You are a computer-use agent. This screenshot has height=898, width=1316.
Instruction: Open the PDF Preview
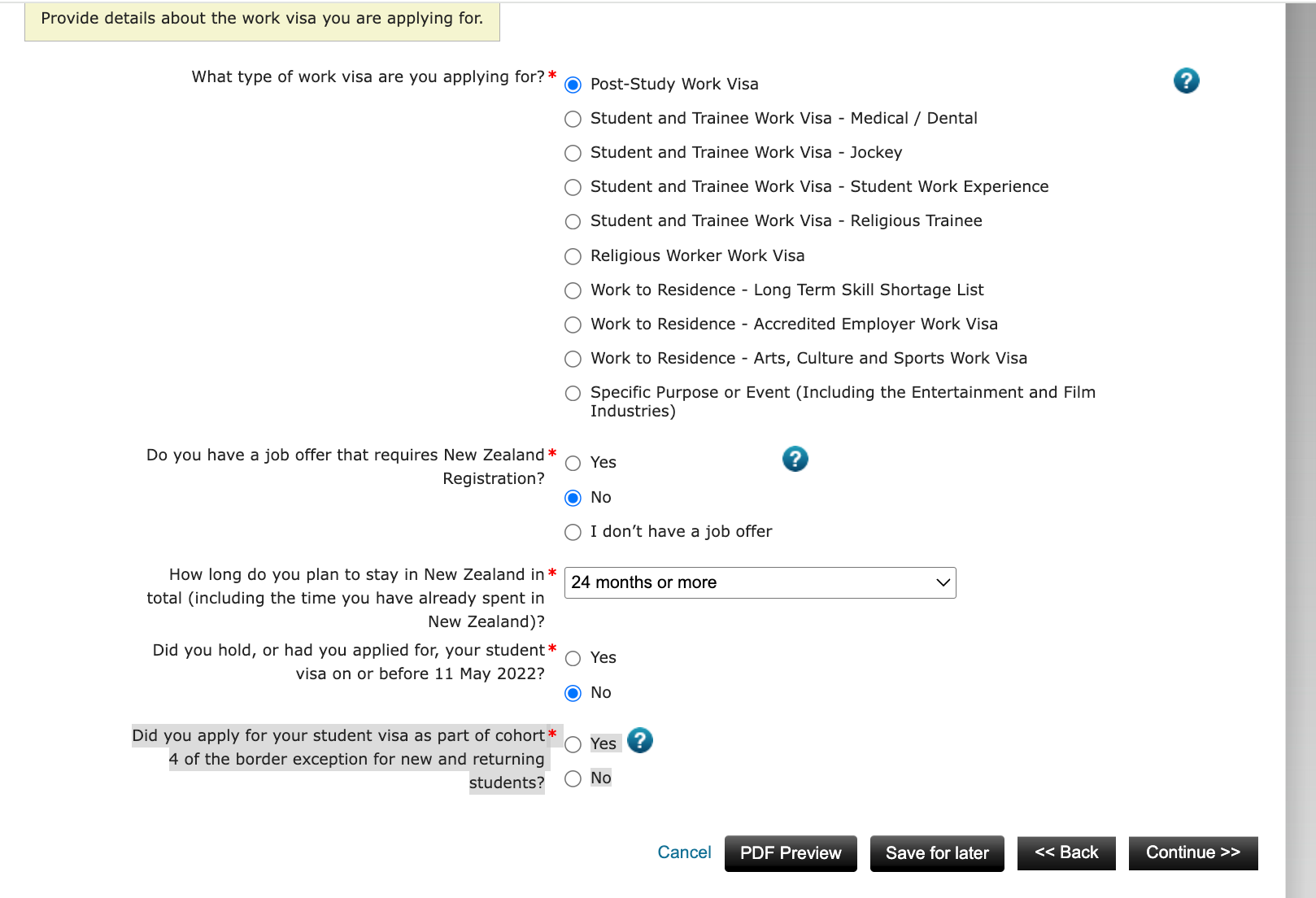click(x=791, y=853)
